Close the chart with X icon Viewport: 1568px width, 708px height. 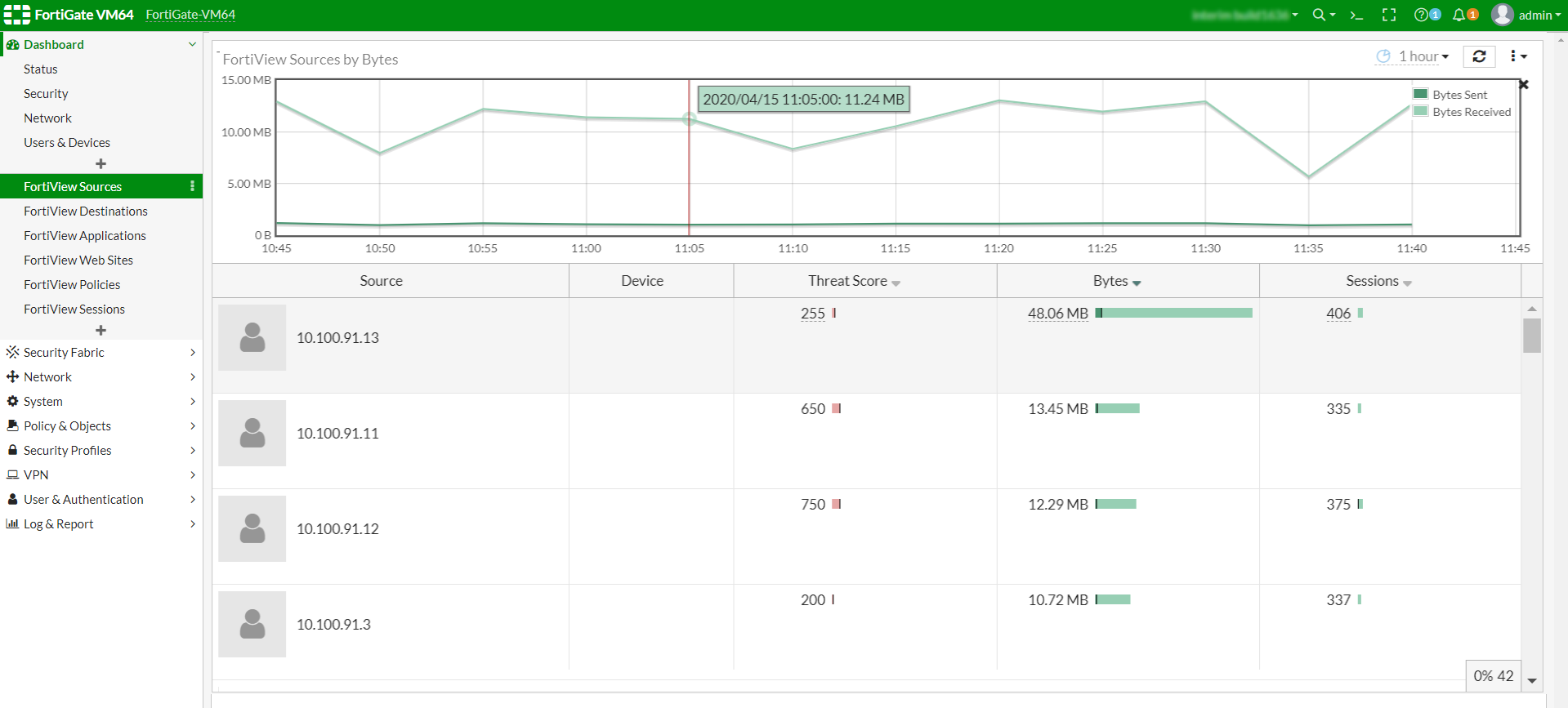[1524, 84]
